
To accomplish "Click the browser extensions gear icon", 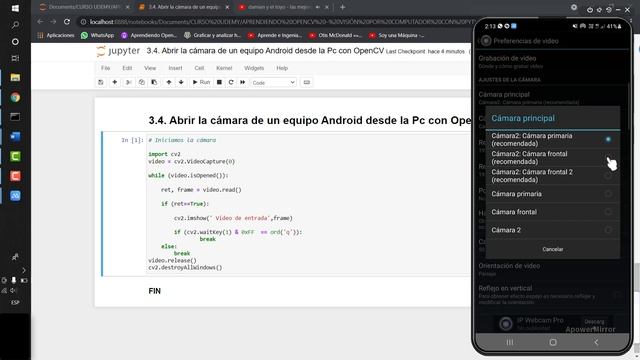I will click(x=574, y=7).
